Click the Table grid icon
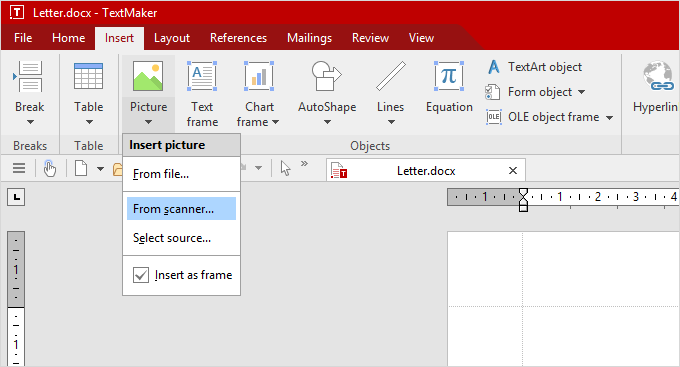680x367 pixels. (x=88, y=76)
